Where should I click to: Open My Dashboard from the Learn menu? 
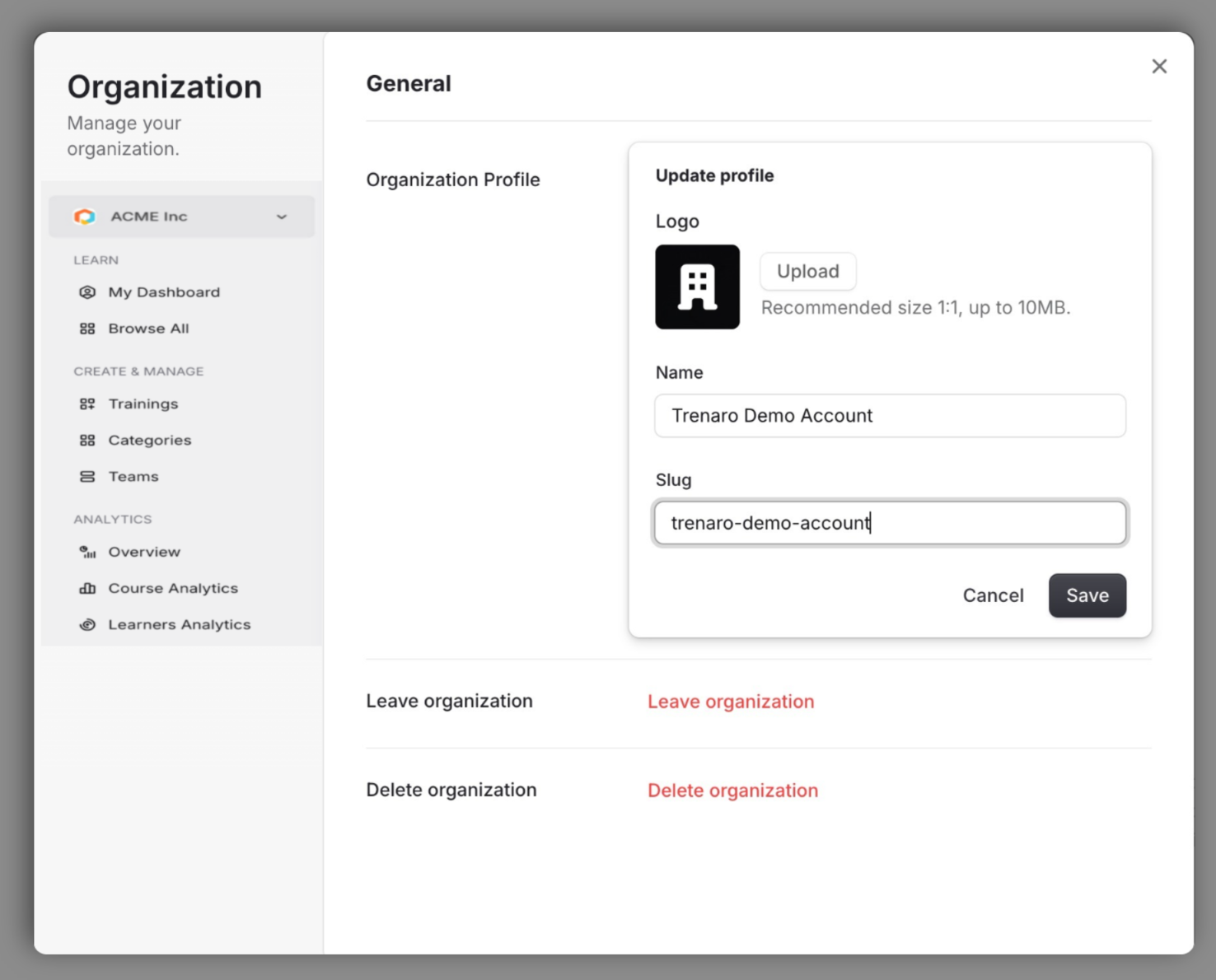164,292
